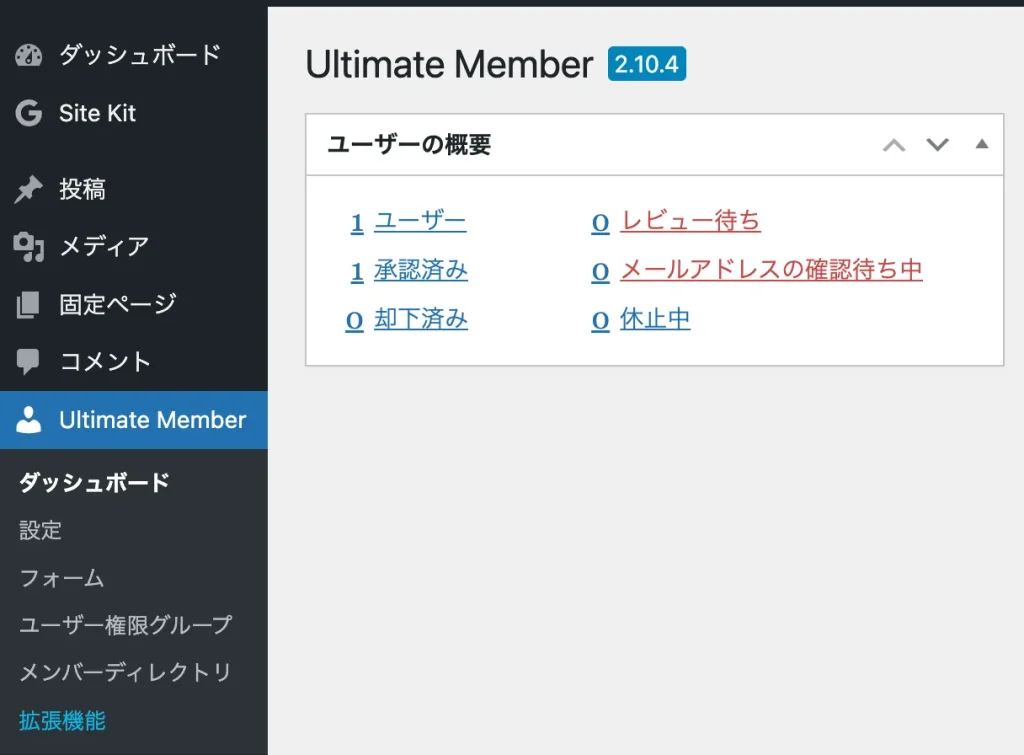This screenshot has height=755, width=1024.
Task: Click the メールアドレスの確認待ち中 link
Action: click(771, 270)
